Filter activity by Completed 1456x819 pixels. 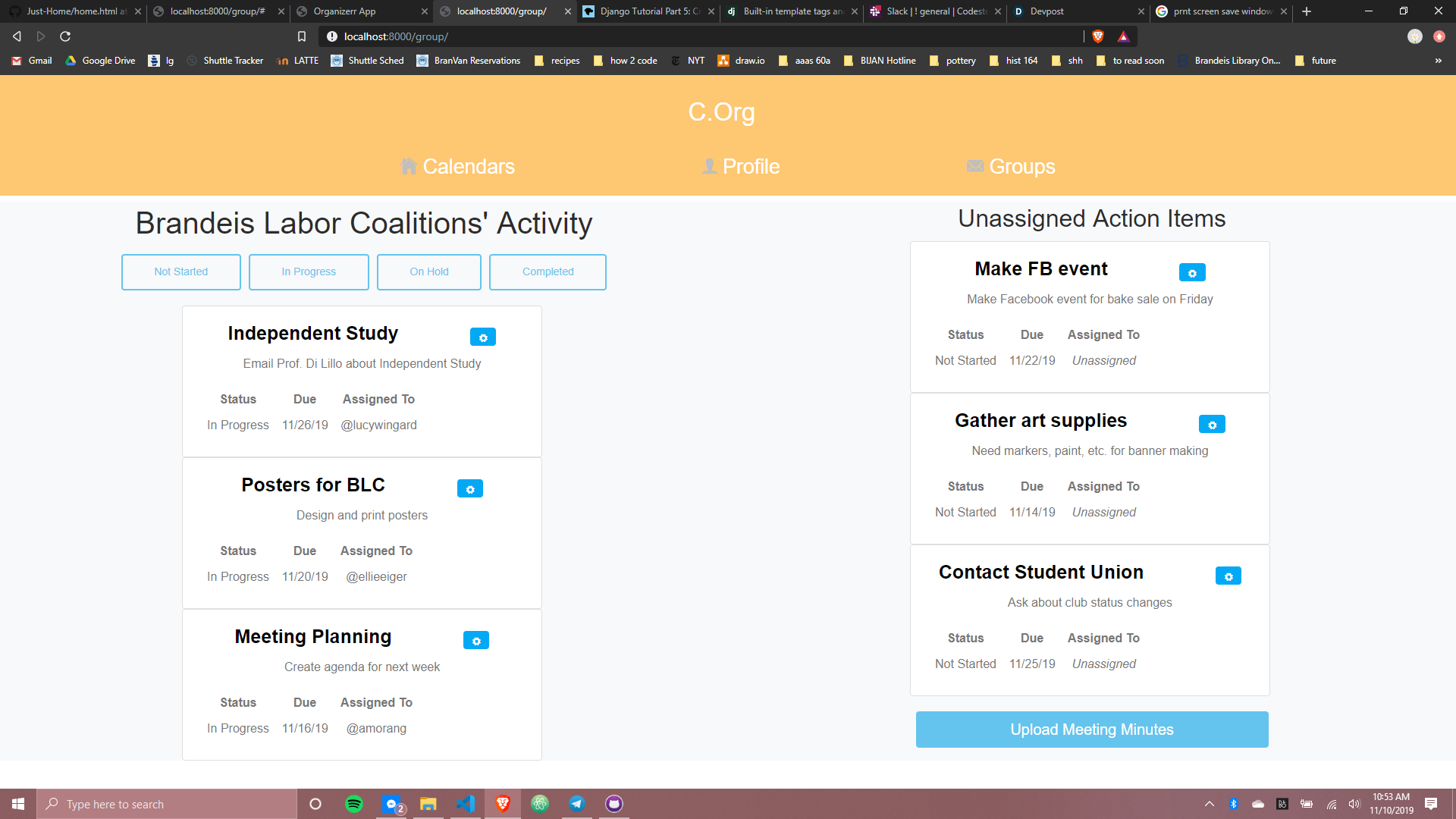(x=548, y=272)
